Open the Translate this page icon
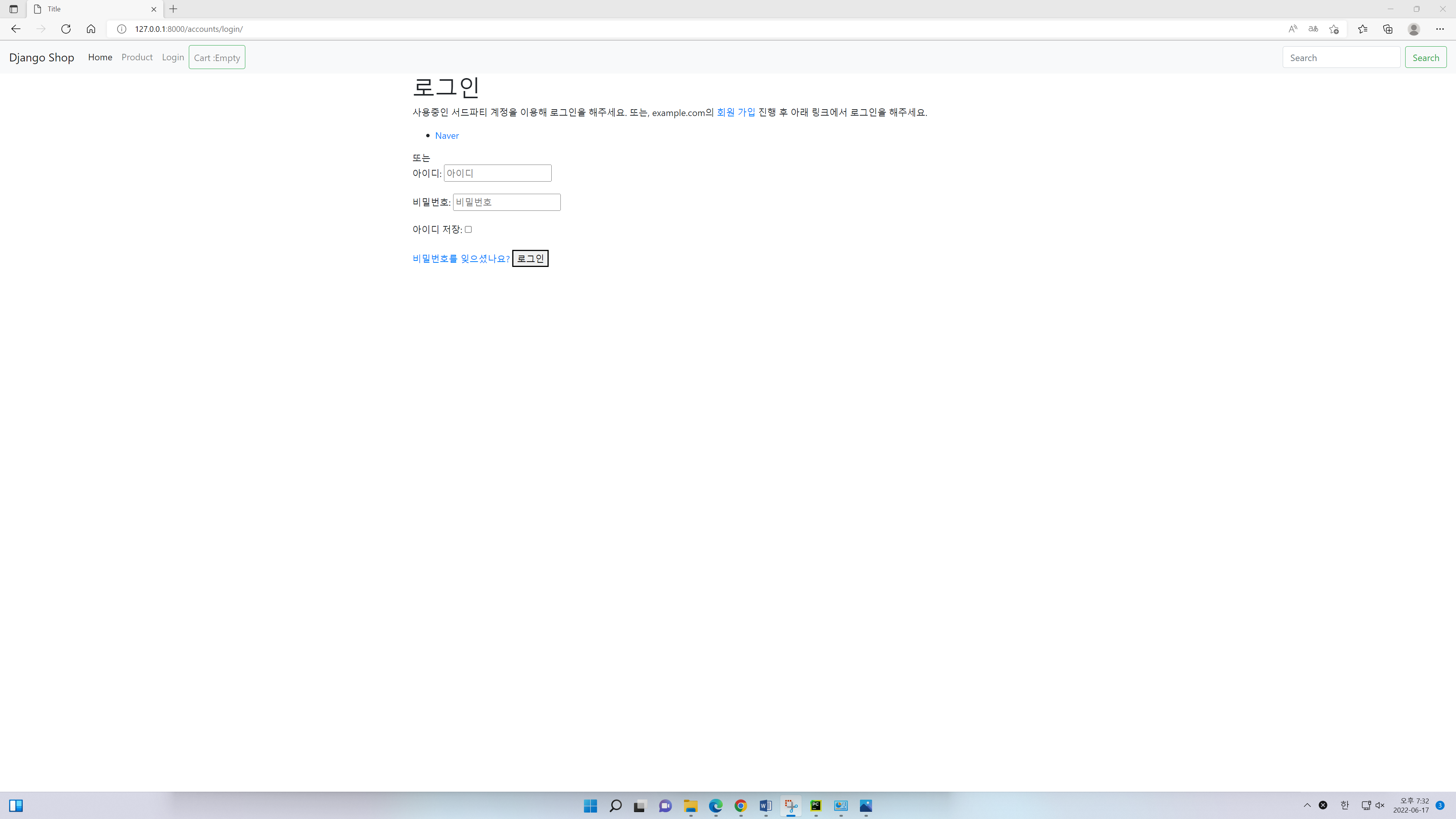Screen dimensions: 1456x819 pyautogui.click(x=1313, y=29)
